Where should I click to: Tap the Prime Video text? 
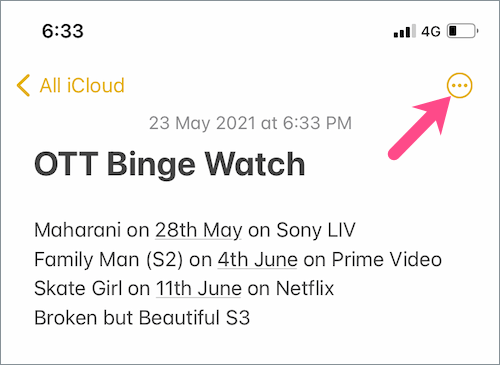point(387,260)
